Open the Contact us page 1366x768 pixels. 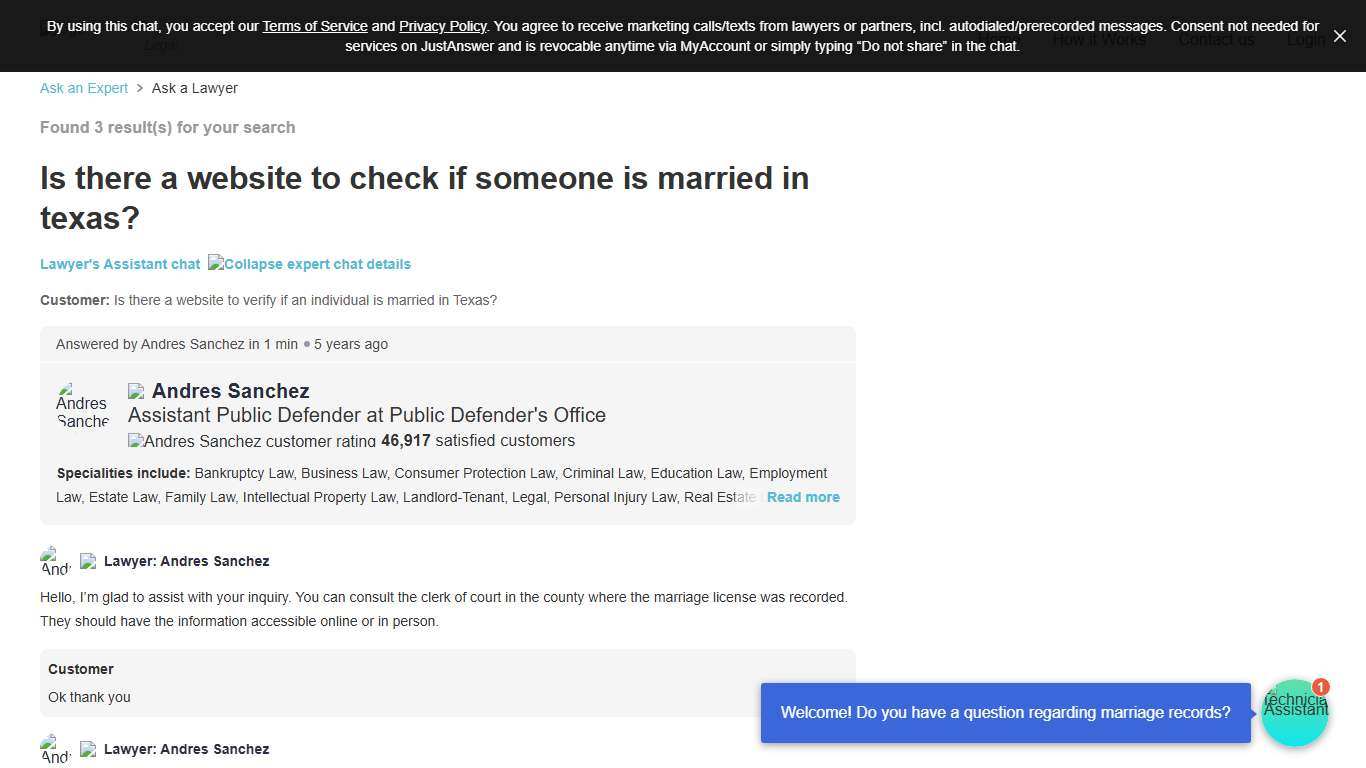[x=1216, y=40]
